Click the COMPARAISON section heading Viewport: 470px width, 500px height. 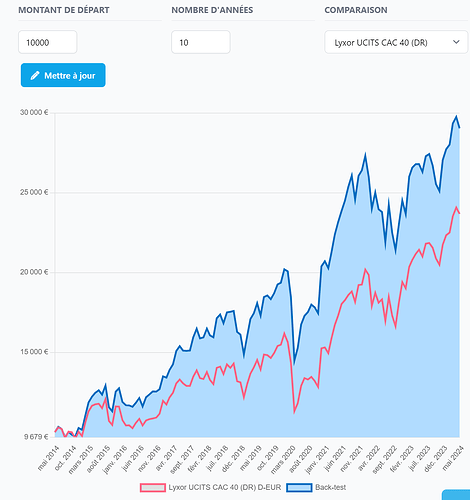point(356,10)
